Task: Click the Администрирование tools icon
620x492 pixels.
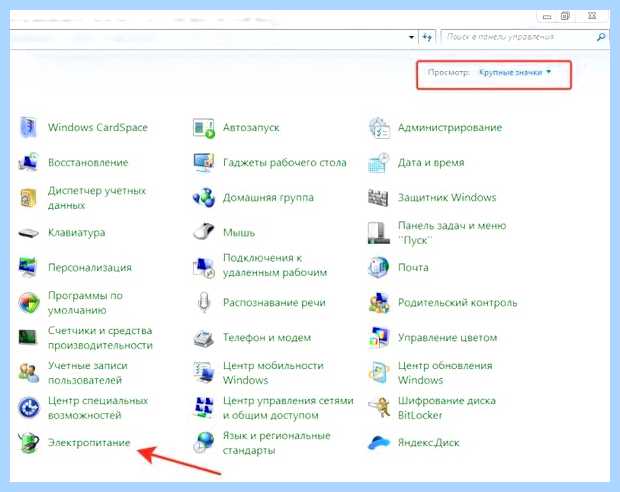Action: [379, 128]
